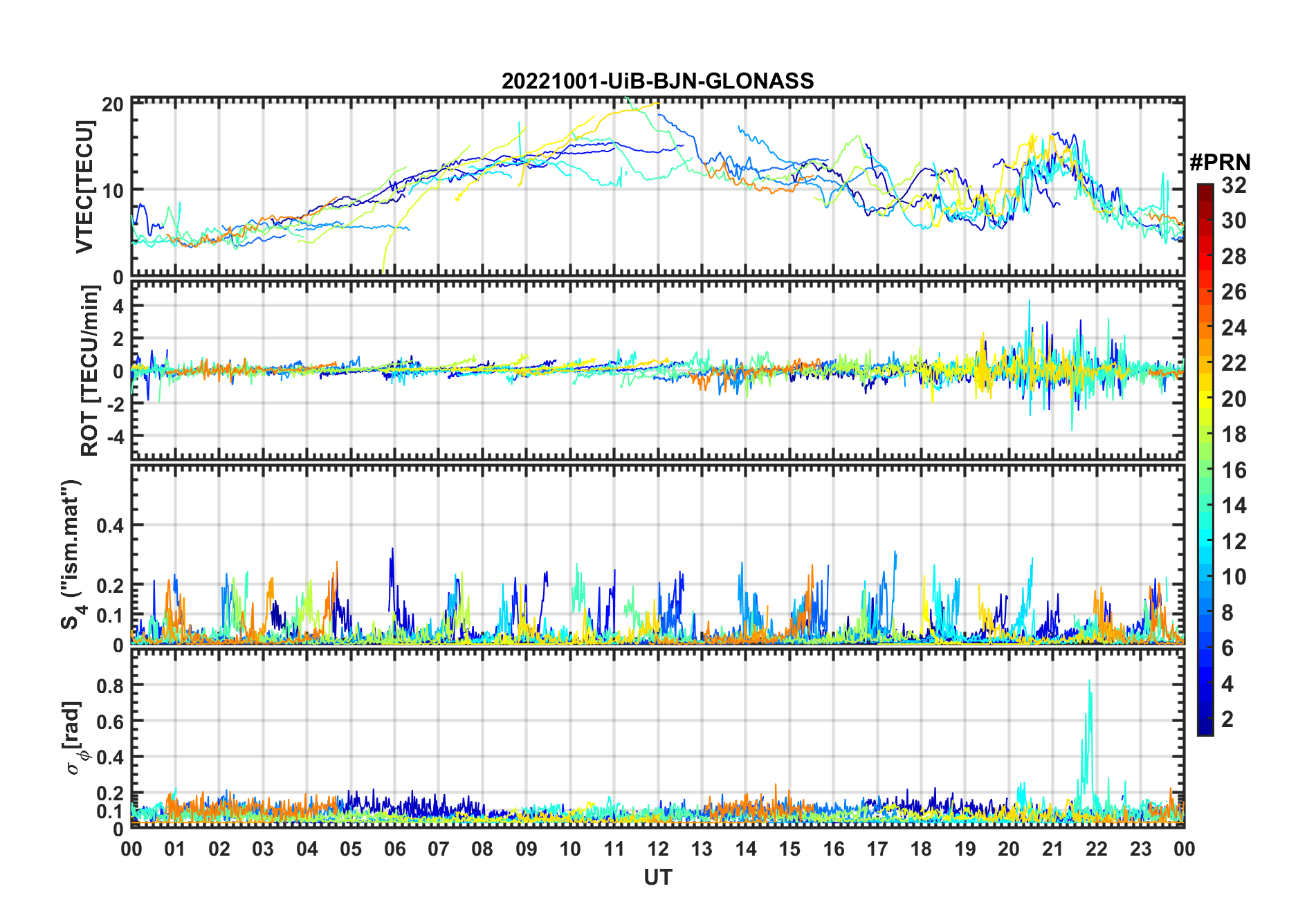The image size is (1316, 920).
Task: Select colorbar tick label 32
Action: 1234,185
